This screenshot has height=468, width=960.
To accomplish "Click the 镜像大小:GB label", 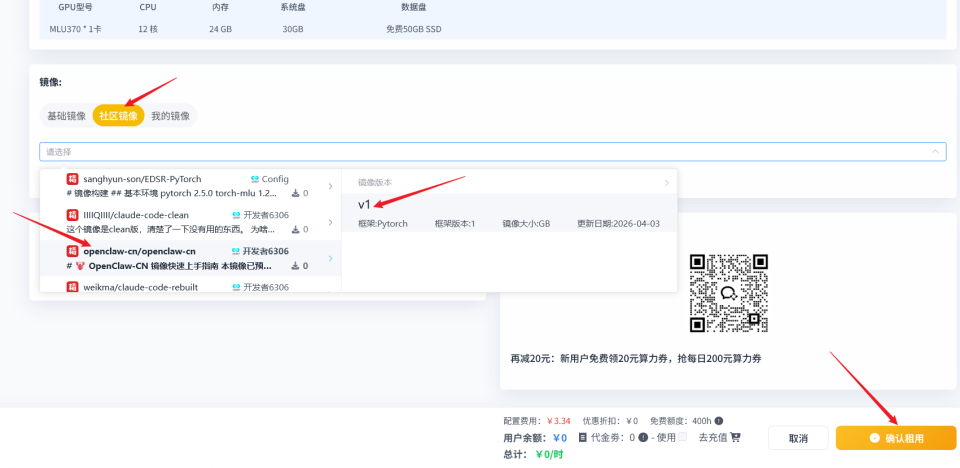I will 526,224.
